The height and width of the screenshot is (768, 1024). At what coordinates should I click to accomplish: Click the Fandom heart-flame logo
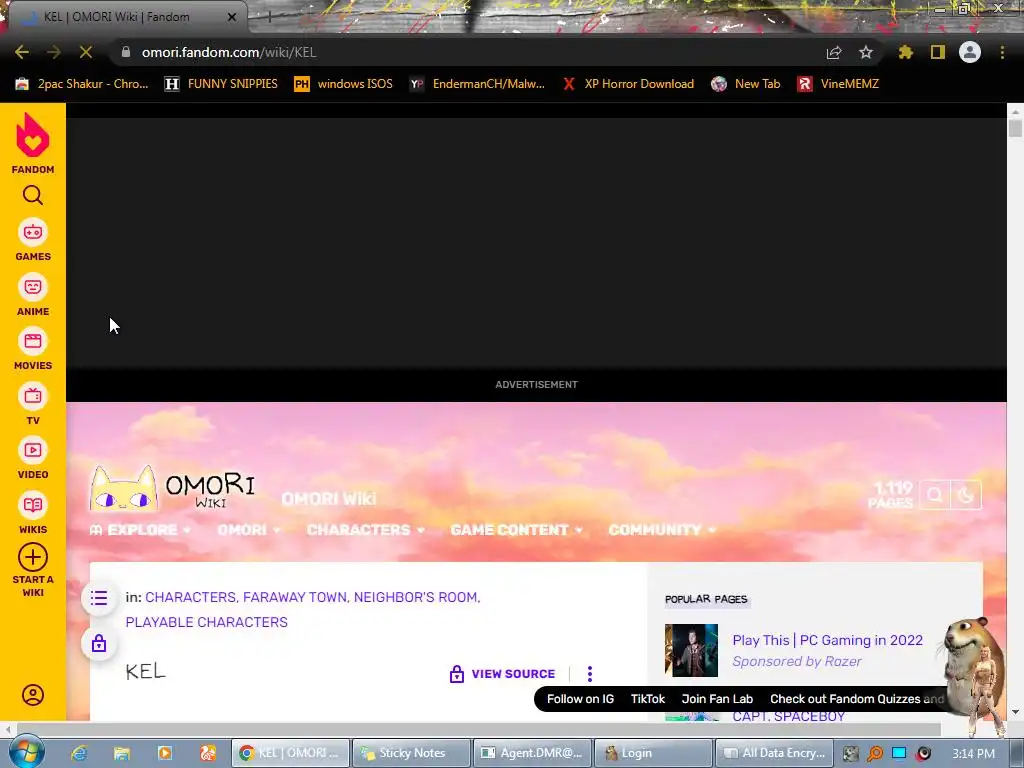[33, 135]
